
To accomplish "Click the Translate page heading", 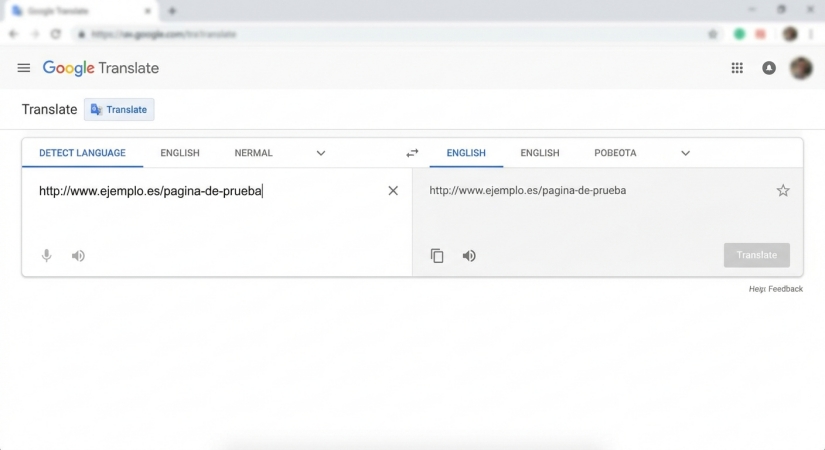I will click(49, 109).
